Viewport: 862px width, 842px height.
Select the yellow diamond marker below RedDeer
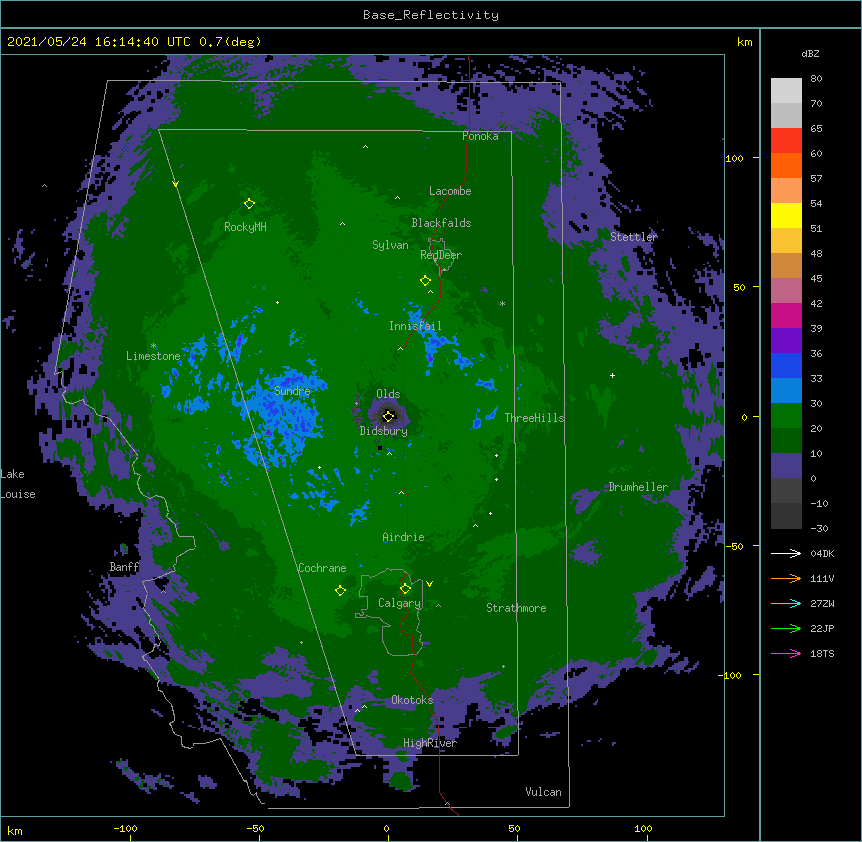coord(425,281)
